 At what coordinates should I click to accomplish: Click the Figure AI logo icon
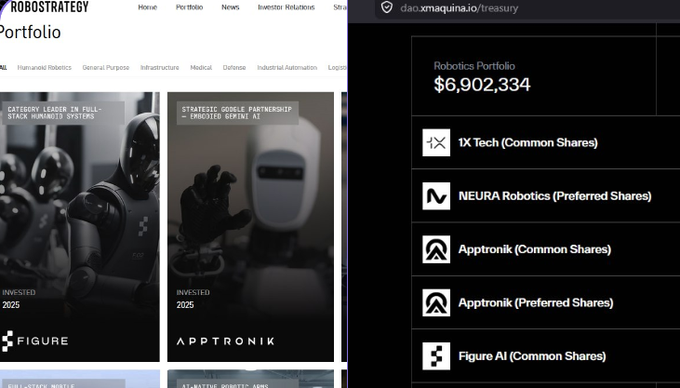pos(436,356)
